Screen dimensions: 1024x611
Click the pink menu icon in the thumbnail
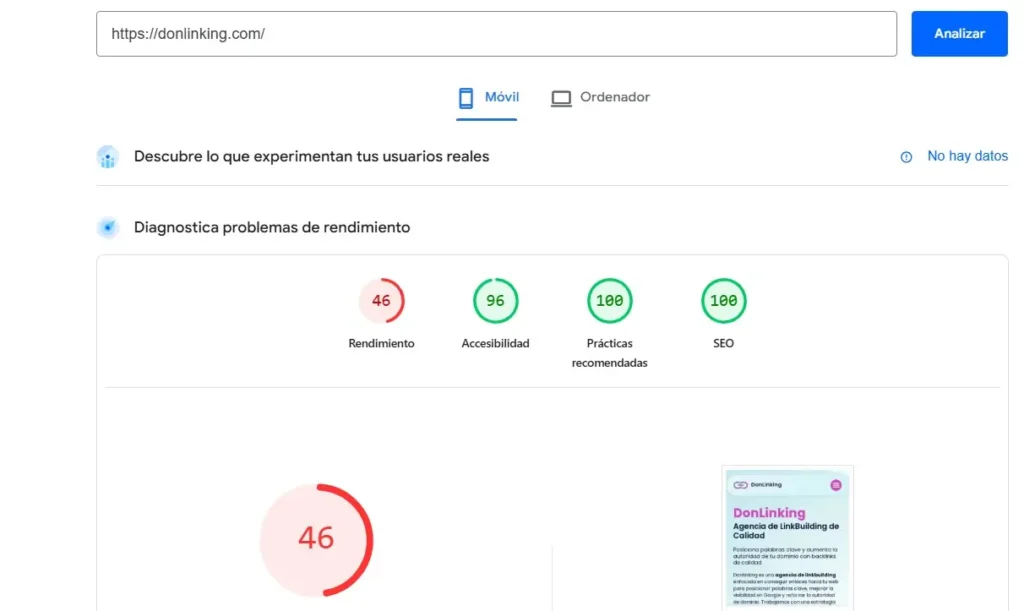pyautogui.click(x=836, y=485)
